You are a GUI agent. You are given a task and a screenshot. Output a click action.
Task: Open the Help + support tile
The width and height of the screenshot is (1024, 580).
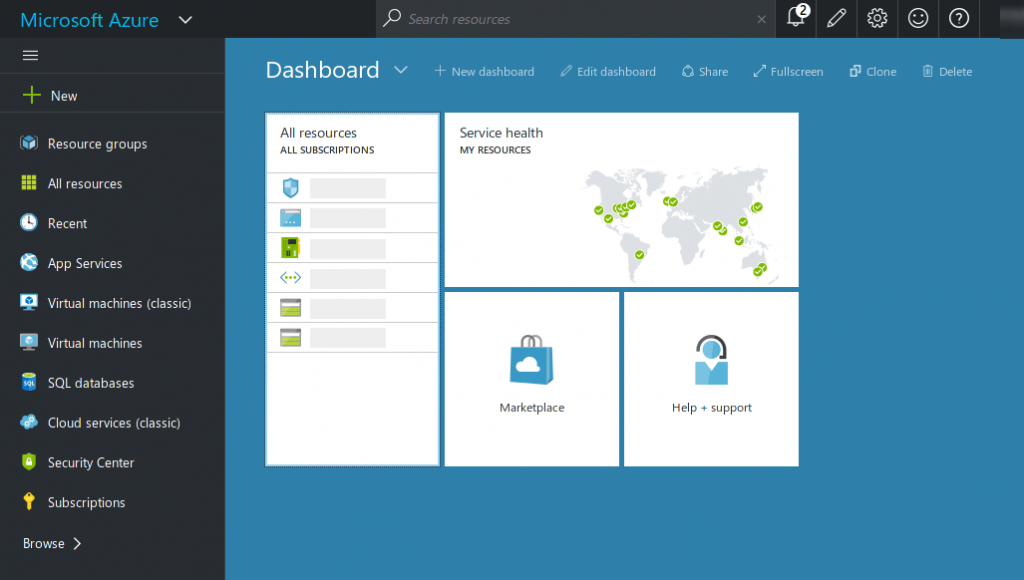(711, 379)
